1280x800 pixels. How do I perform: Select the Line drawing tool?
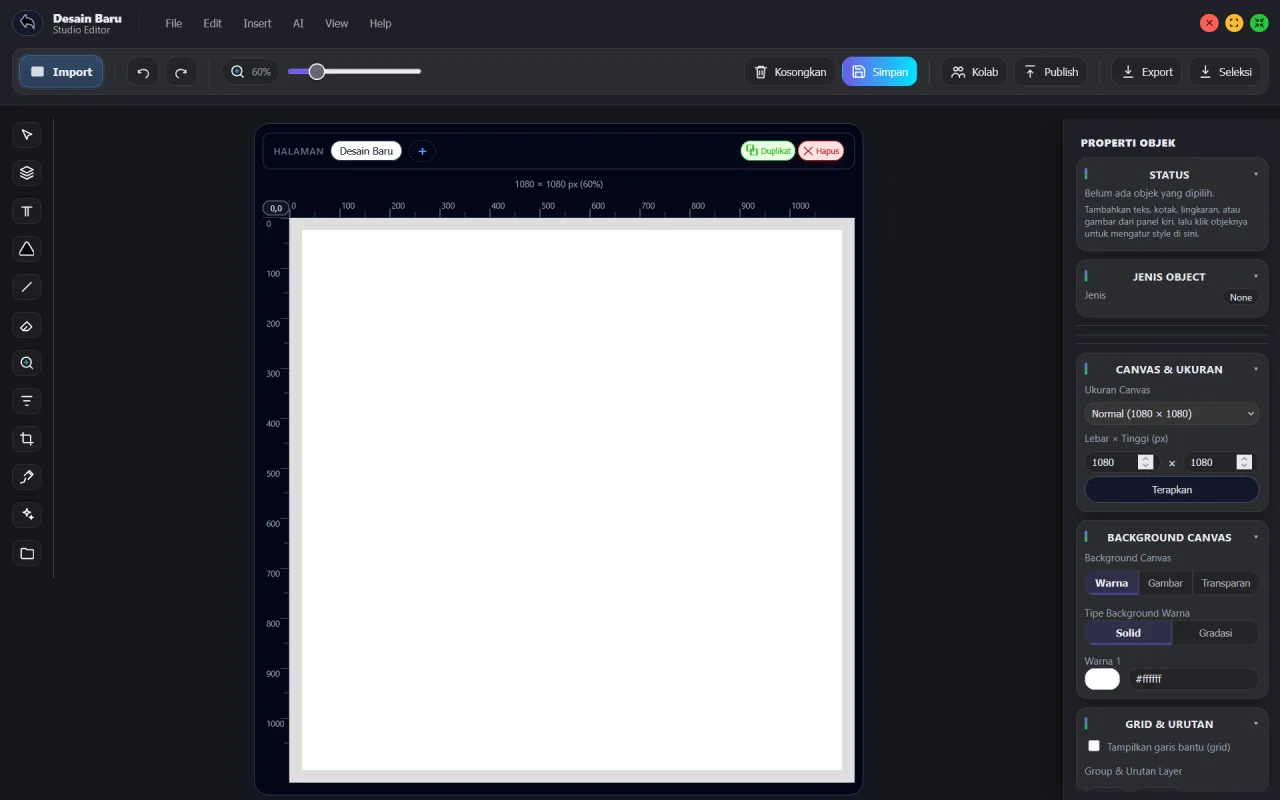click(27, 287)
